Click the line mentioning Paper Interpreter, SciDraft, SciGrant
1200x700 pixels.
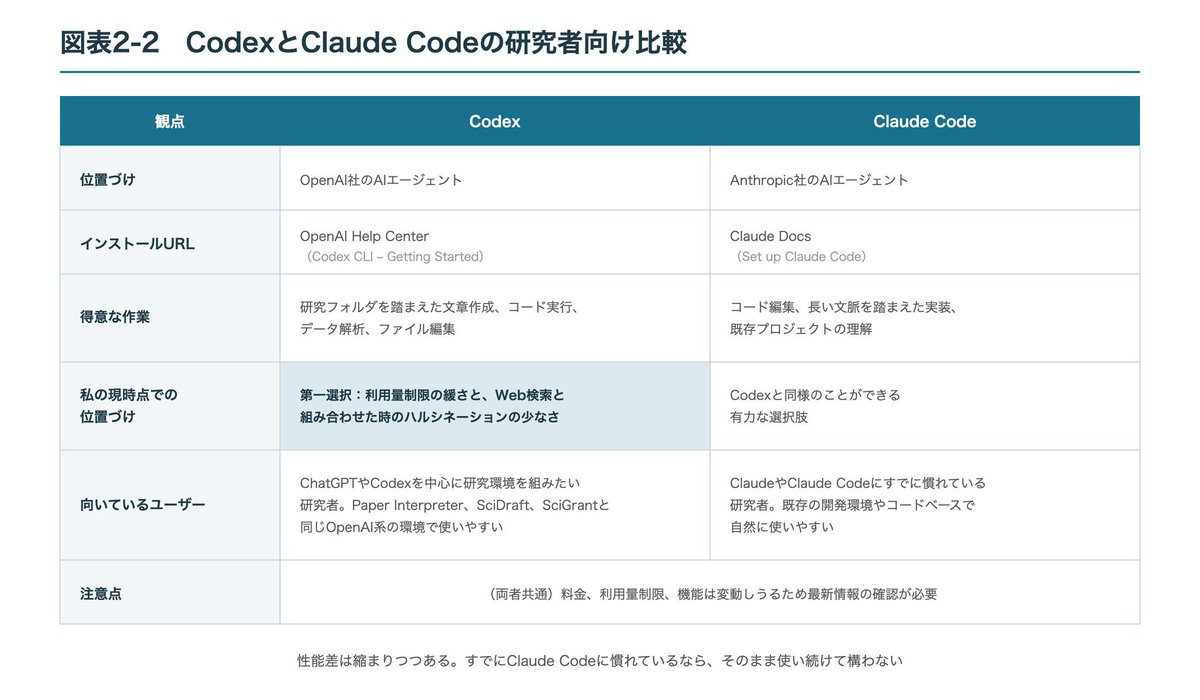(x=455, y=505)
